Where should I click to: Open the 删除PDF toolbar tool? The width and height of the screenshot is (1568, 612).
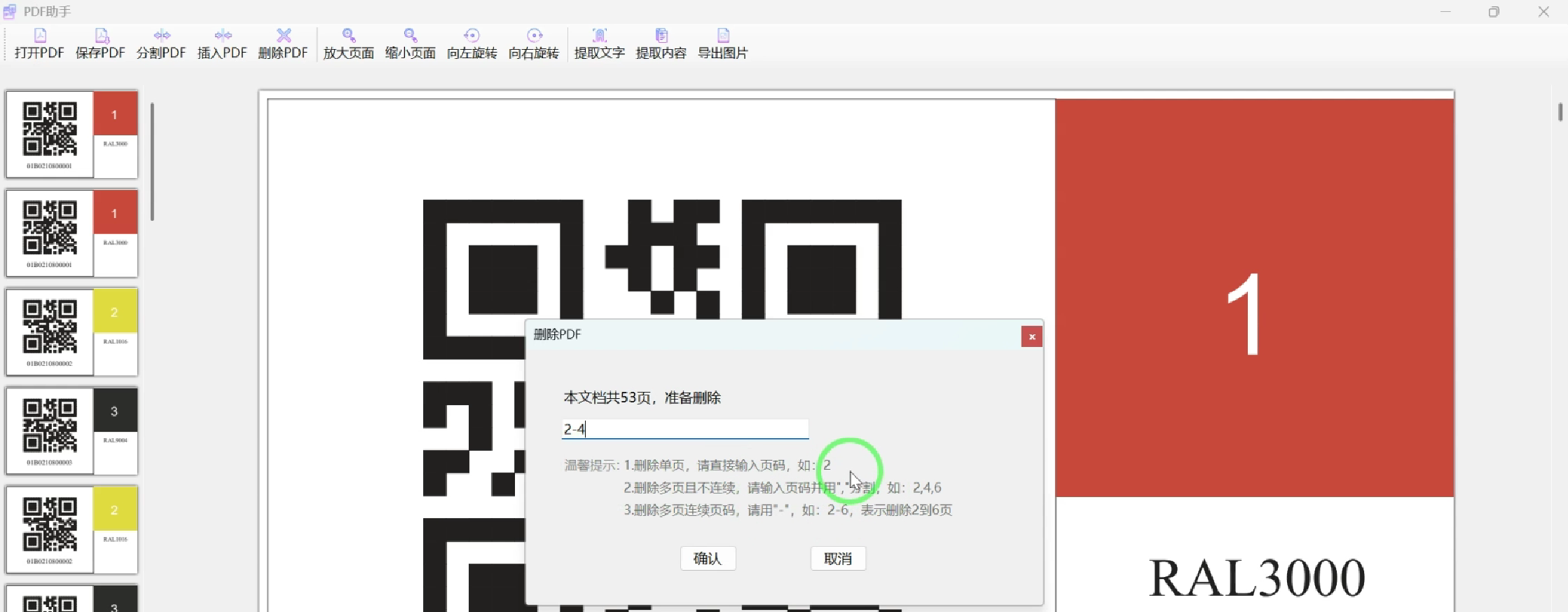283,43
